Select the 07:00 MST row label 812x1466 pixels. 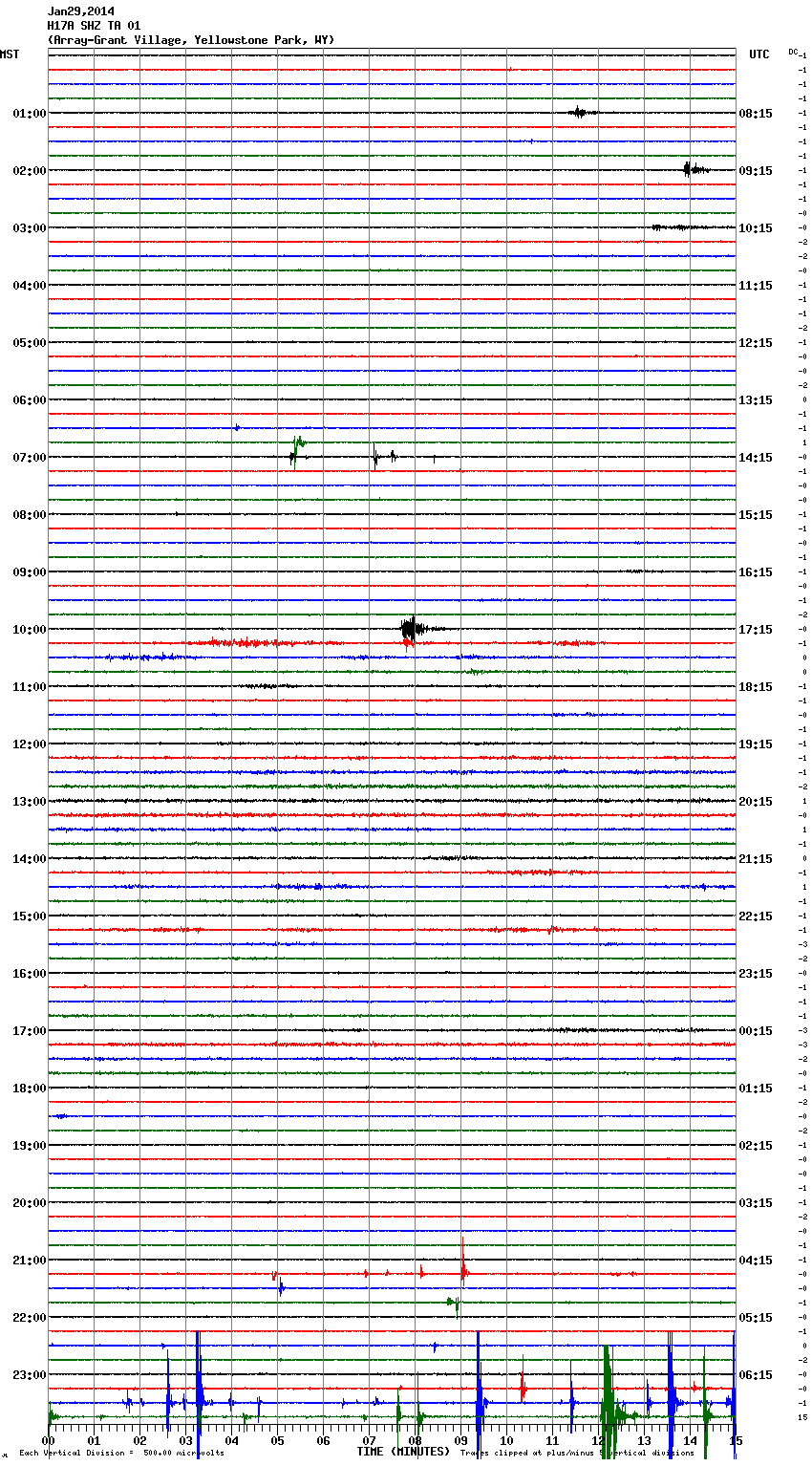30,458
